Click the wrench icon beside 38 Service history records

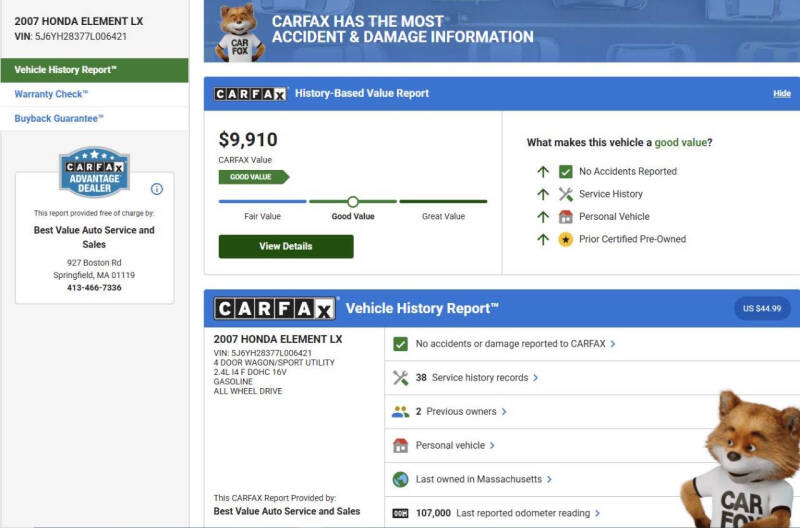click(x=401, y=378)
